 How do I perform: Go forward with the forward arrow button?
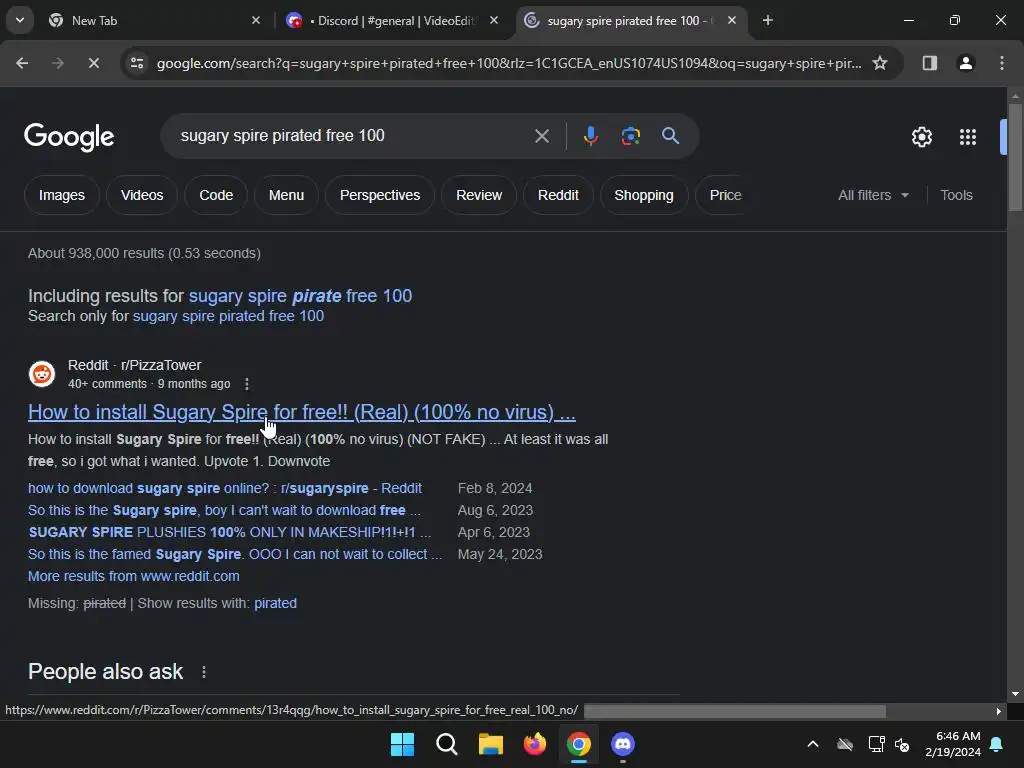(x=57, y=63)
